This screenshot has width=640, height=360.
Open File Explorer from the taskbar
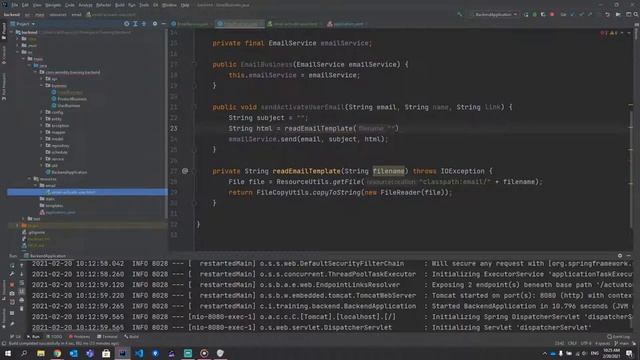(41, 353)
